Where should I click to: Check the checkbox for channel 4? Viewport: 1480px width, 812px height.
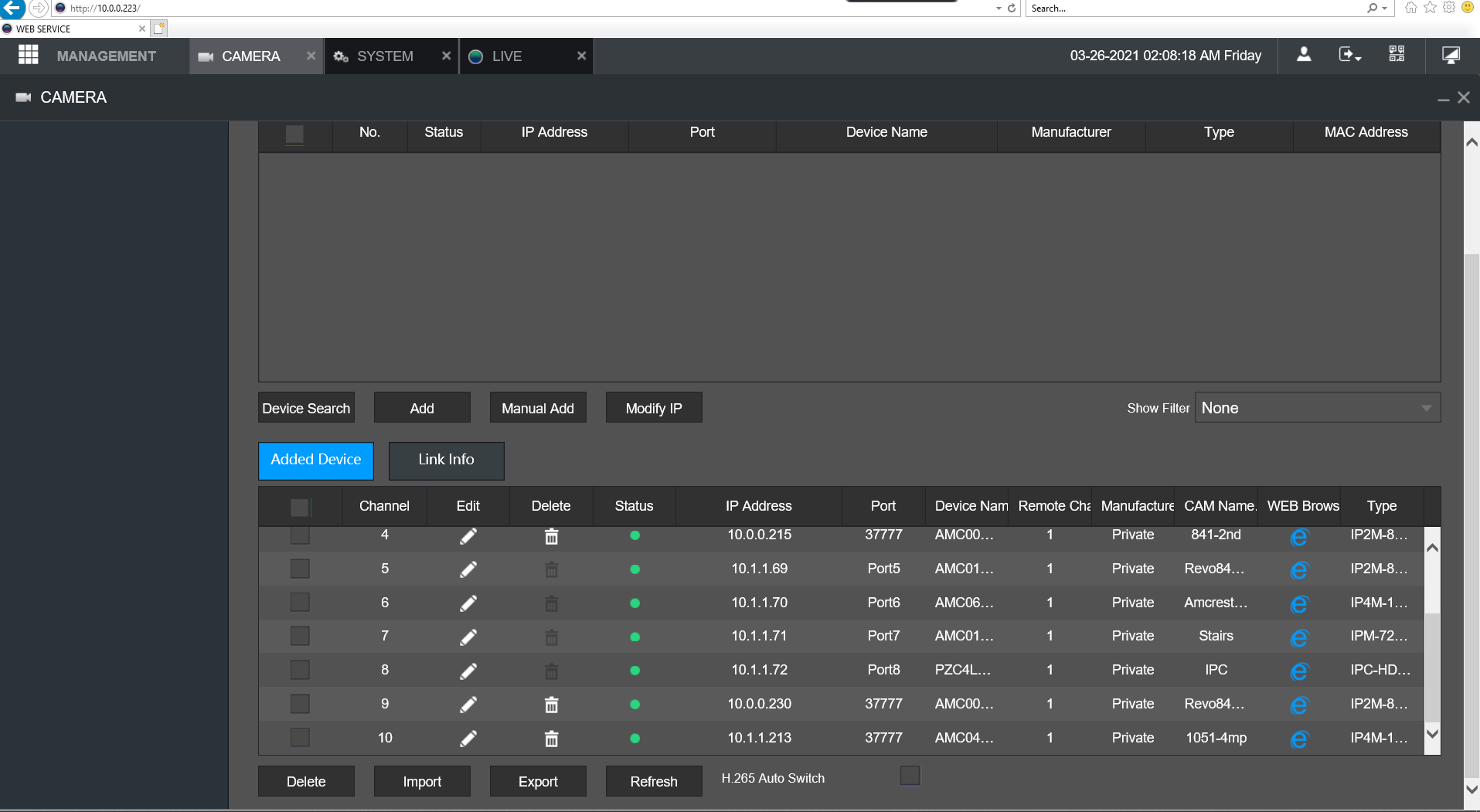[300, 535]
